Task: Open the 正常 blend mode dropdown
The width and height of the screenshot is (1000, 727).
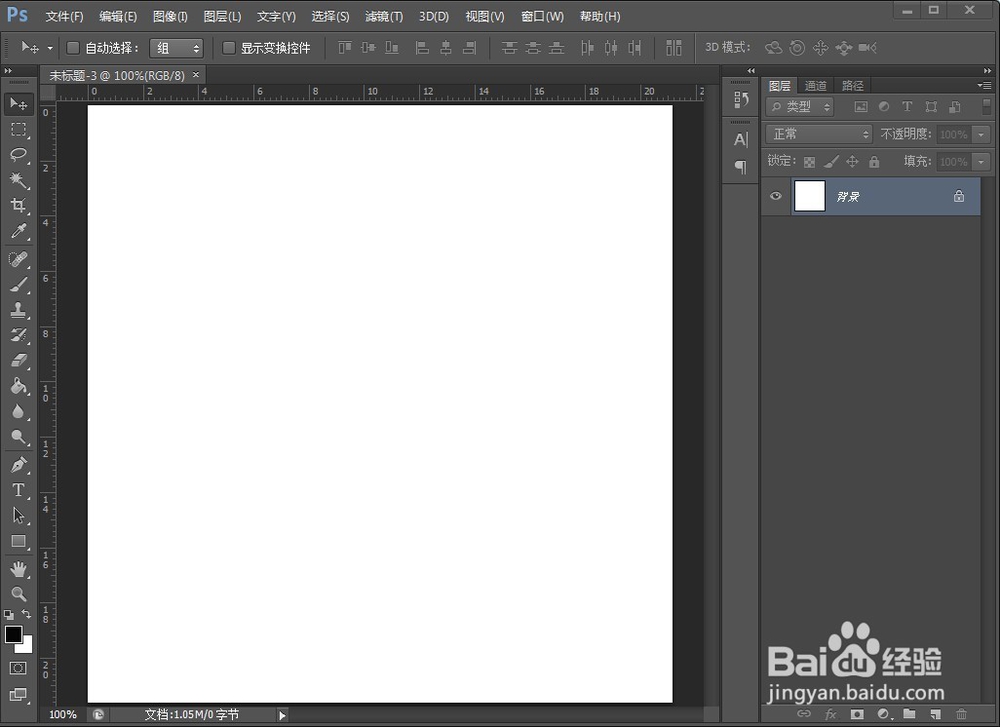Action: pyautogui.click(x=819, y=134)
